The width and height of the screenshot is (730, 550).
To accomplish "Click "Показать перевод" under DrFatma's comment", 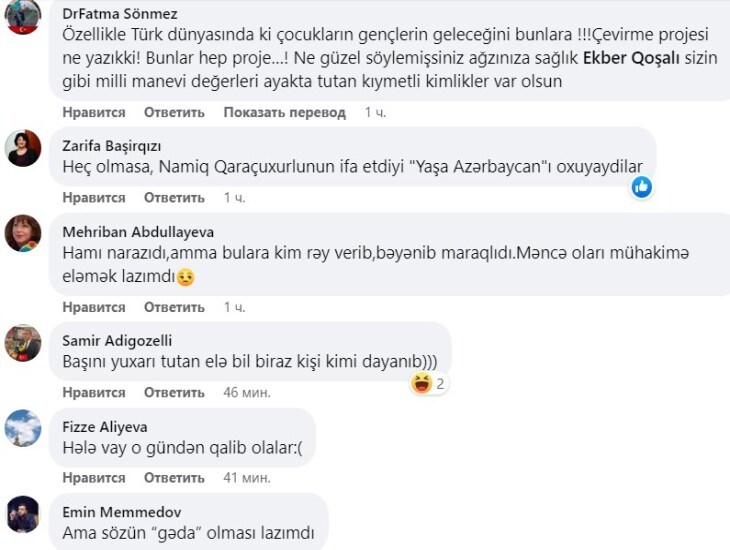I will coord(285,113).
